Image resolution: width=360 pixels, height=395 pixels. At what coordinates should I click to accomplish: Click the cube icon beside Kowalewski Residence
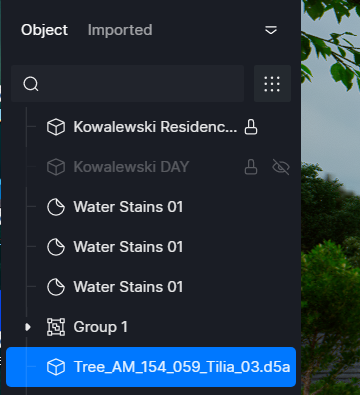pos(56,127)
